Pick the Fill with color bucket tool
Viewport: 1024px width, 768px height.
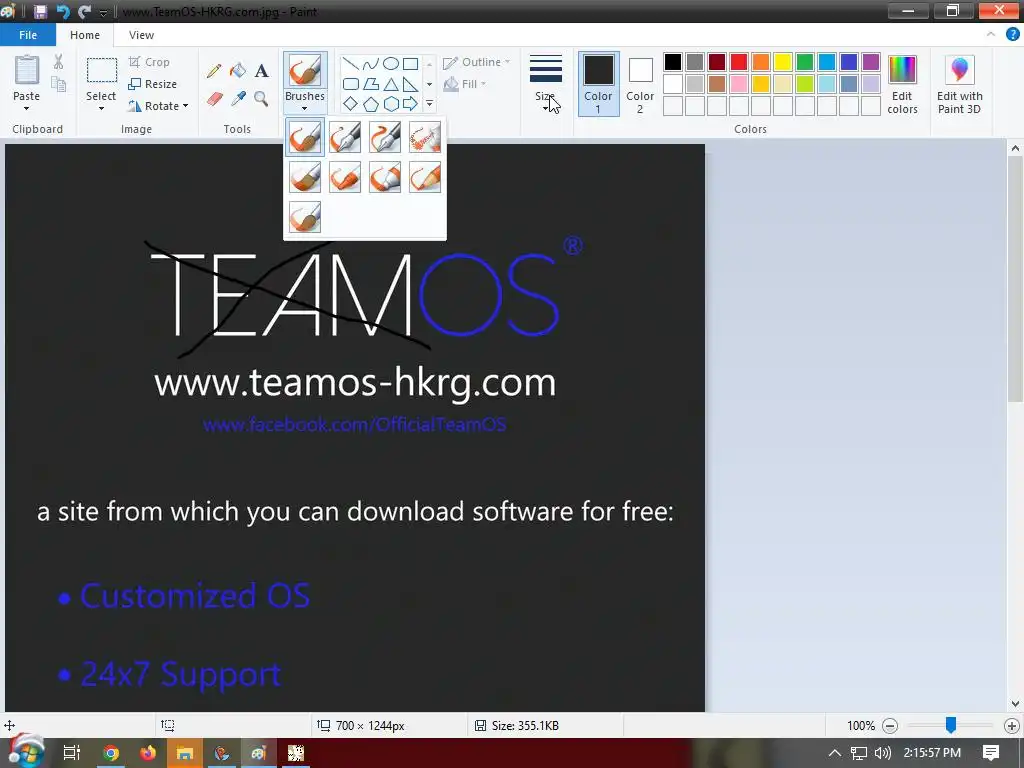[238, 71]
